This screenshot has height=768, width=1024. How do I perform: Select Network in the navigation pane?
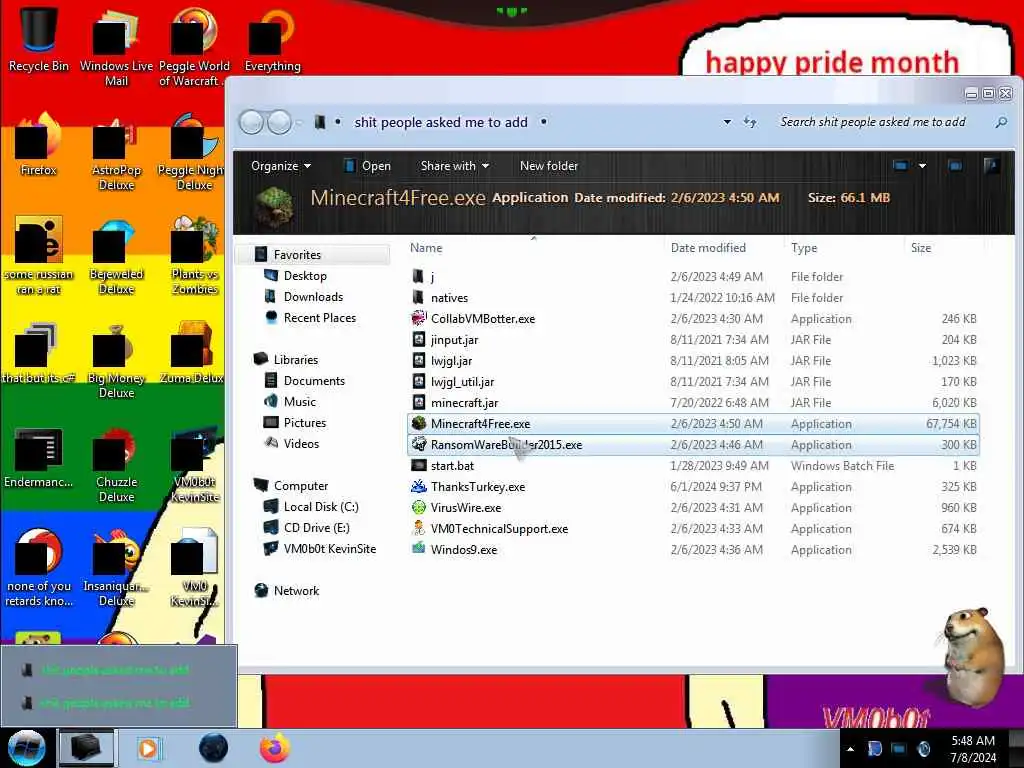pos(296,590)
